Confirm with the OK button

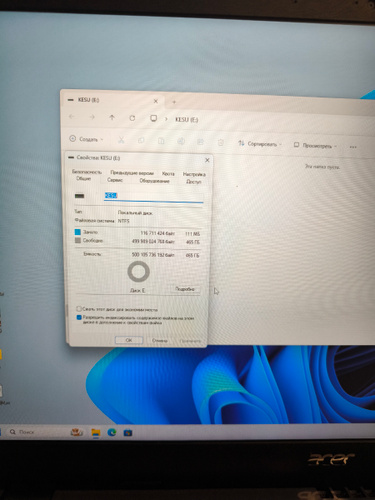[x=129, y=340]
